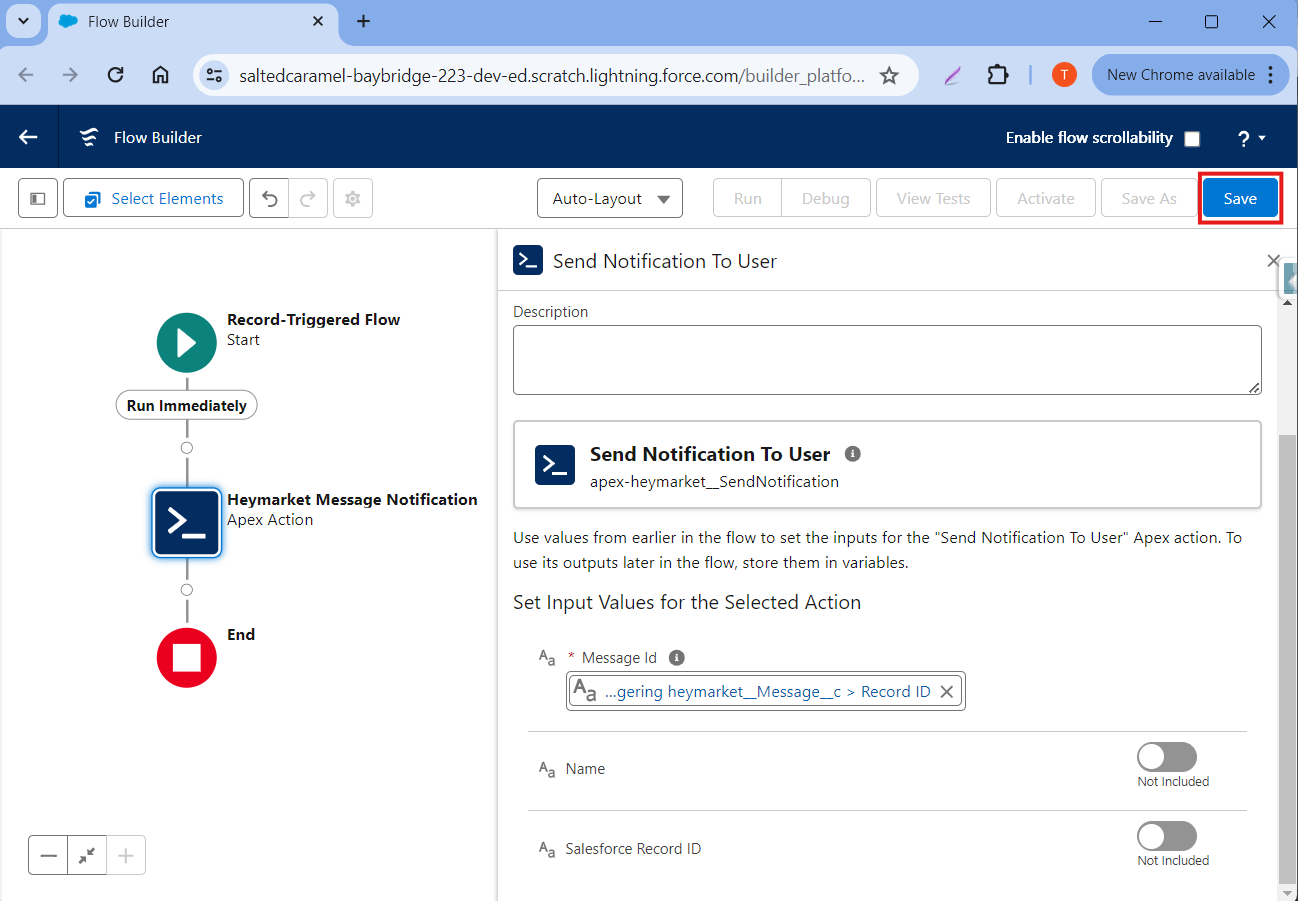Click the purple feather extension icon

pos(954,75)
